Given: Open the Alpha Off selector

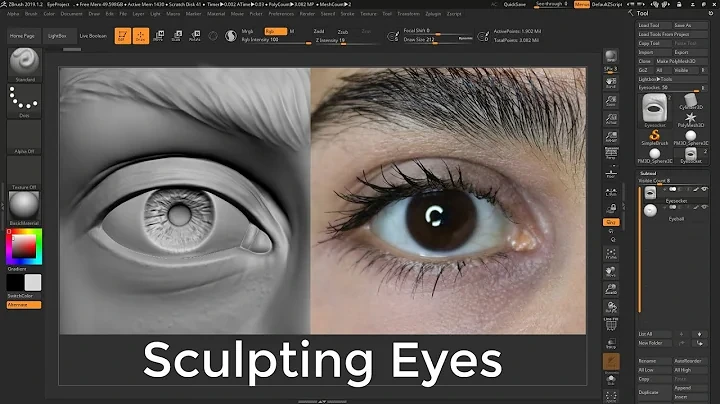Looking at the screenshot, I should click(x=24, y=135).
